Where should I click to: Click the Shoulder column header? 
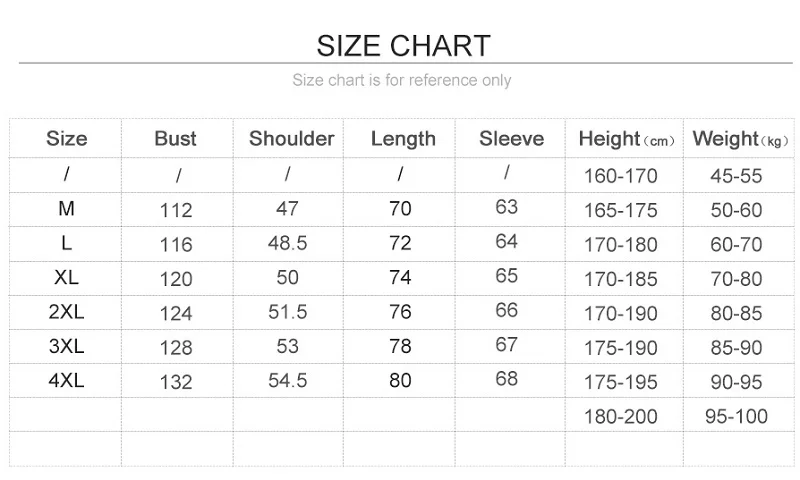[x=291, y=139]
